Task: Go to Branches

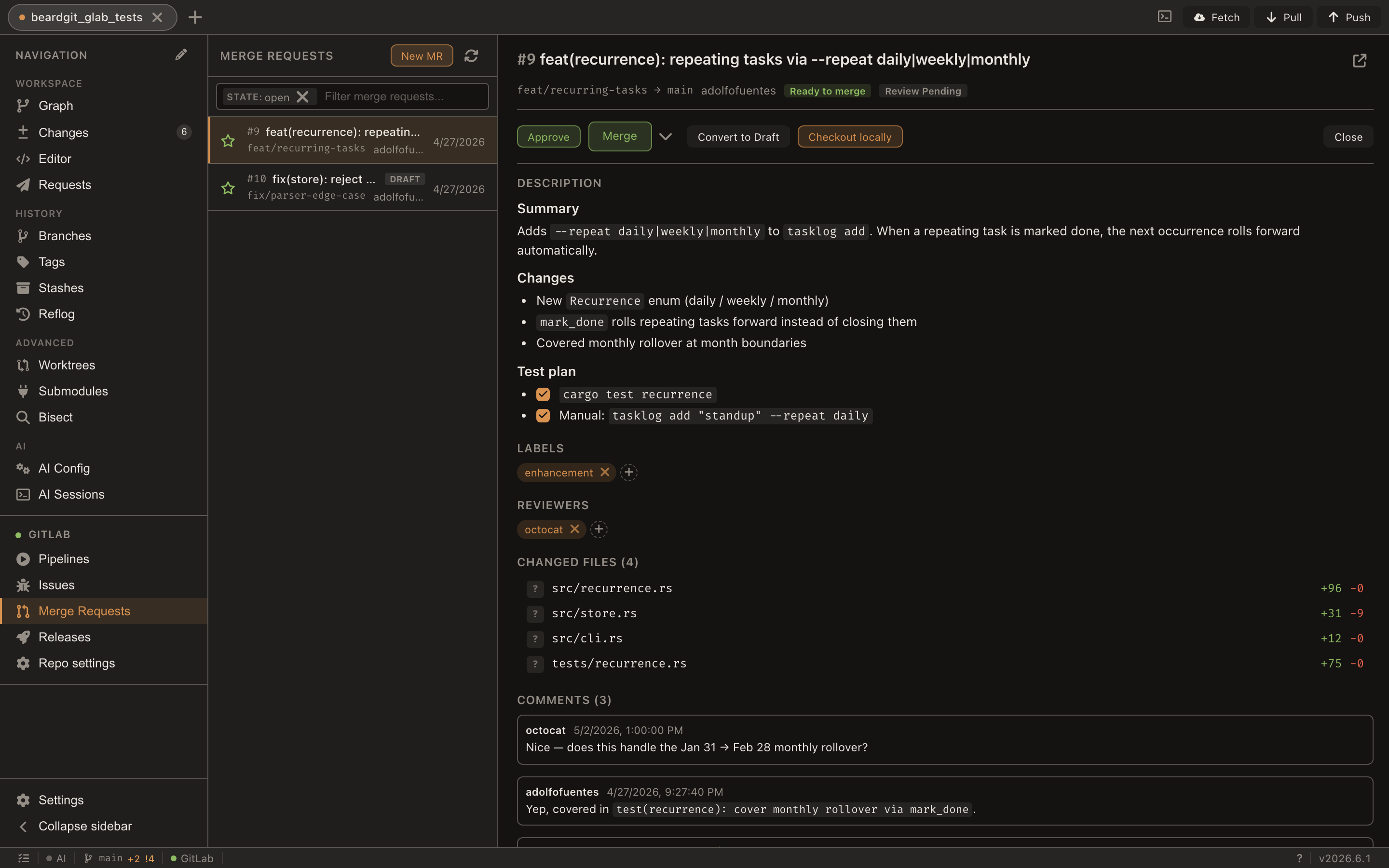Action: (x=103, y=236)
